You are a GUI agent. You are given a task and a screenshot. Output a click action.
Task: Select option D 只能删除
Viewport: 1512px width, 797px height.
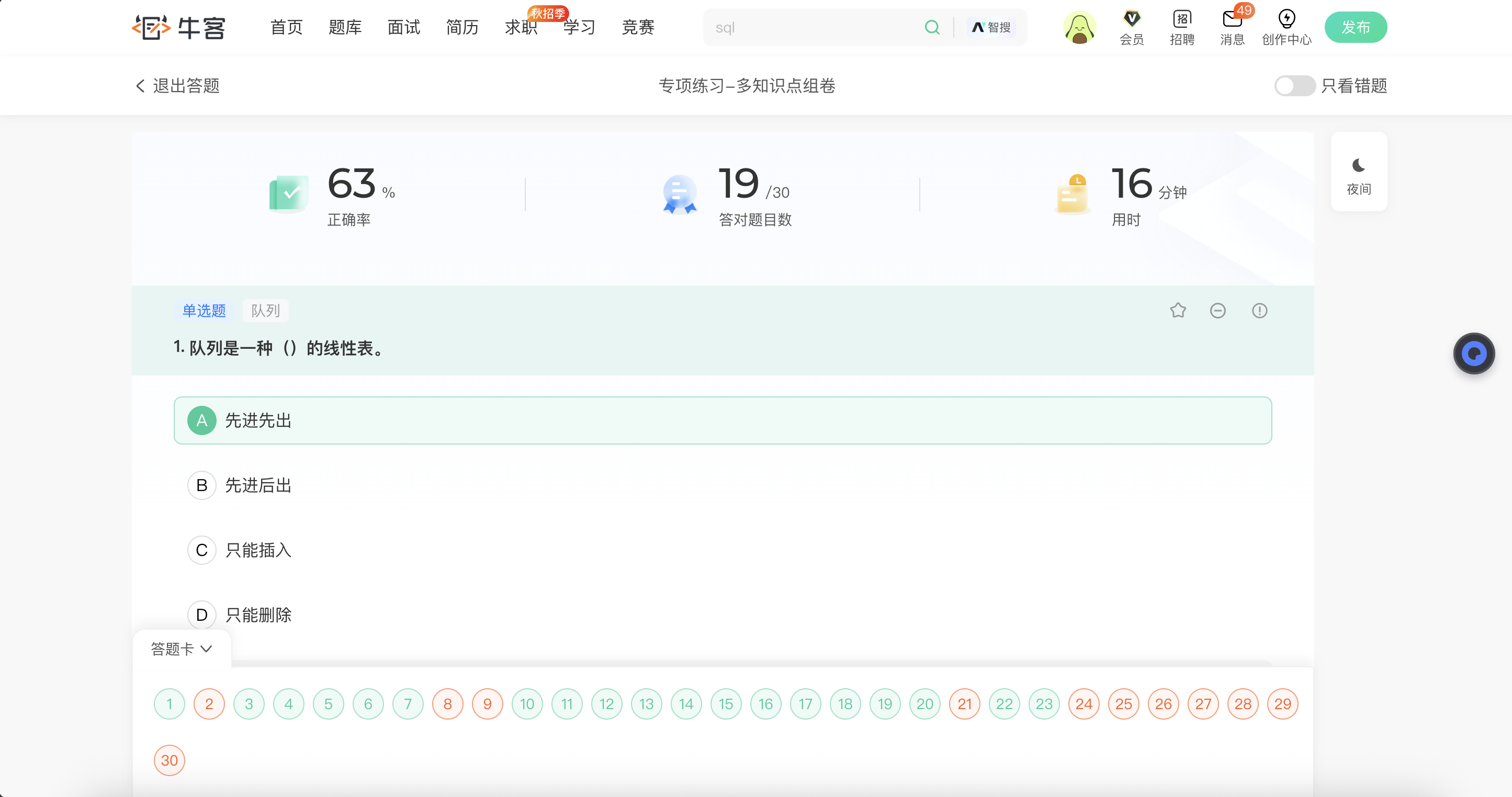723,614
